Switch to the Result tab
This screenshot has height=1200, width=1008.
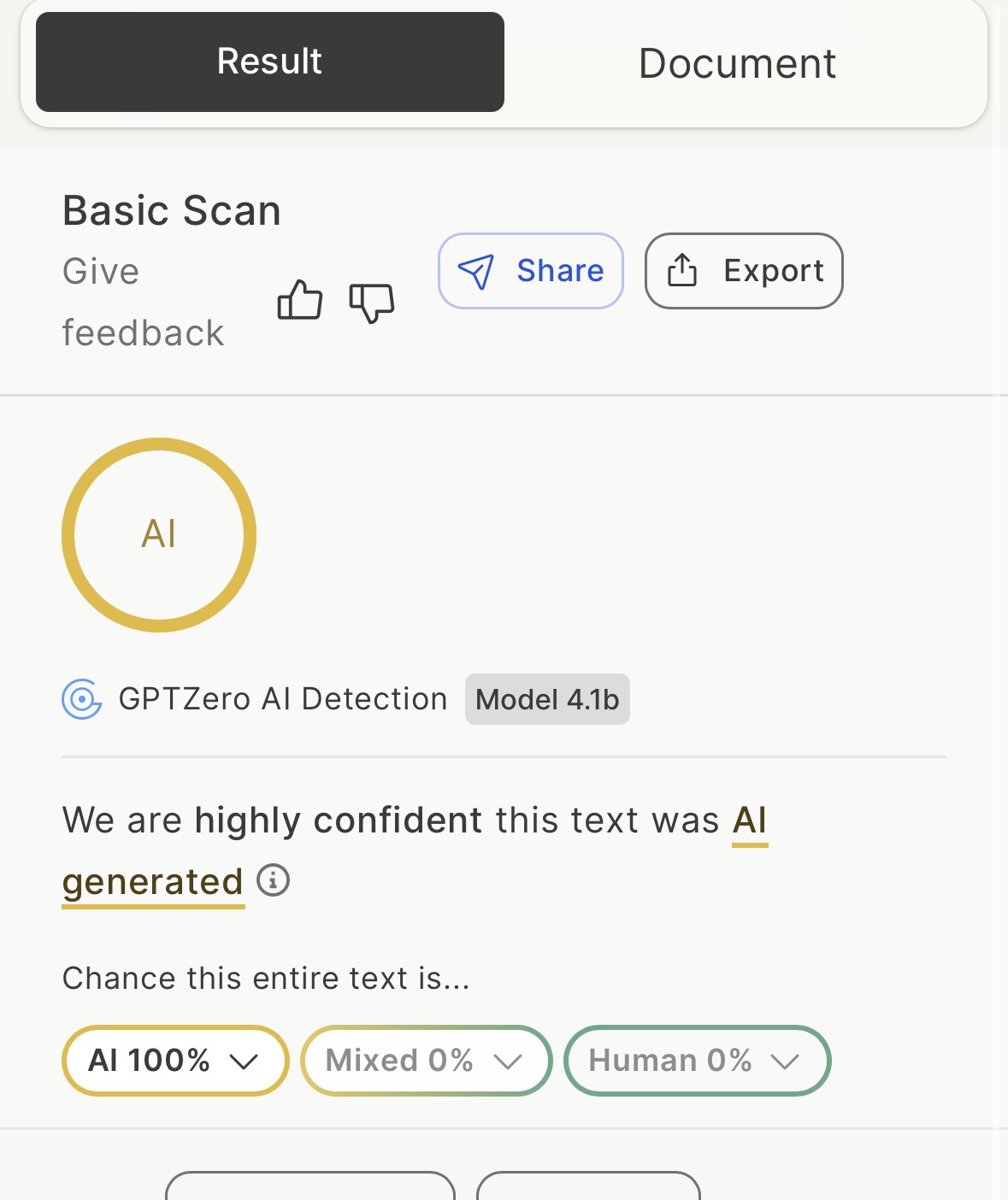pos(269,62)
